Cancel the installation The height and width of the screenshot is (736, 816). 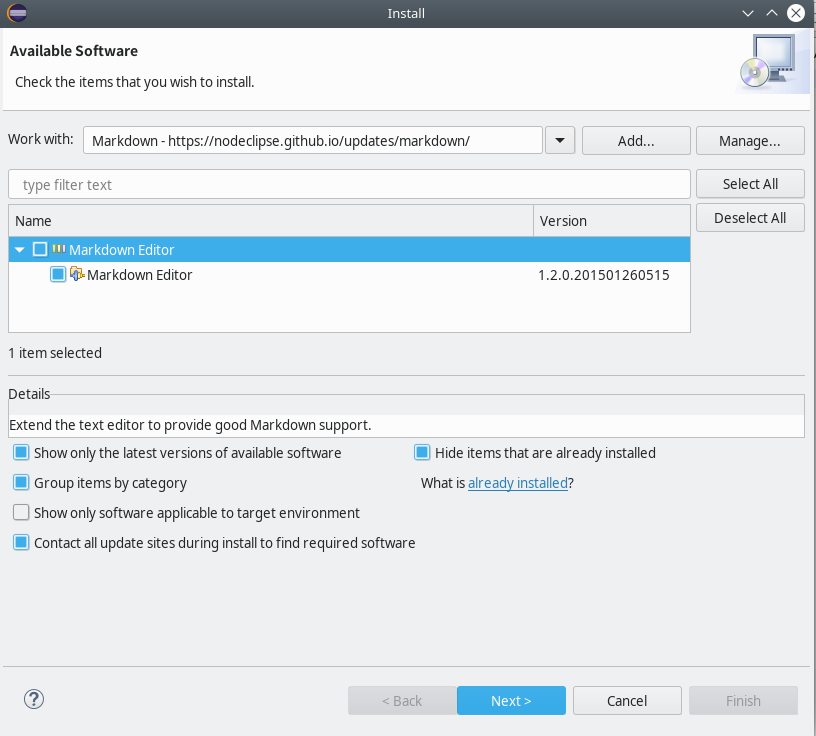[627, 701]
